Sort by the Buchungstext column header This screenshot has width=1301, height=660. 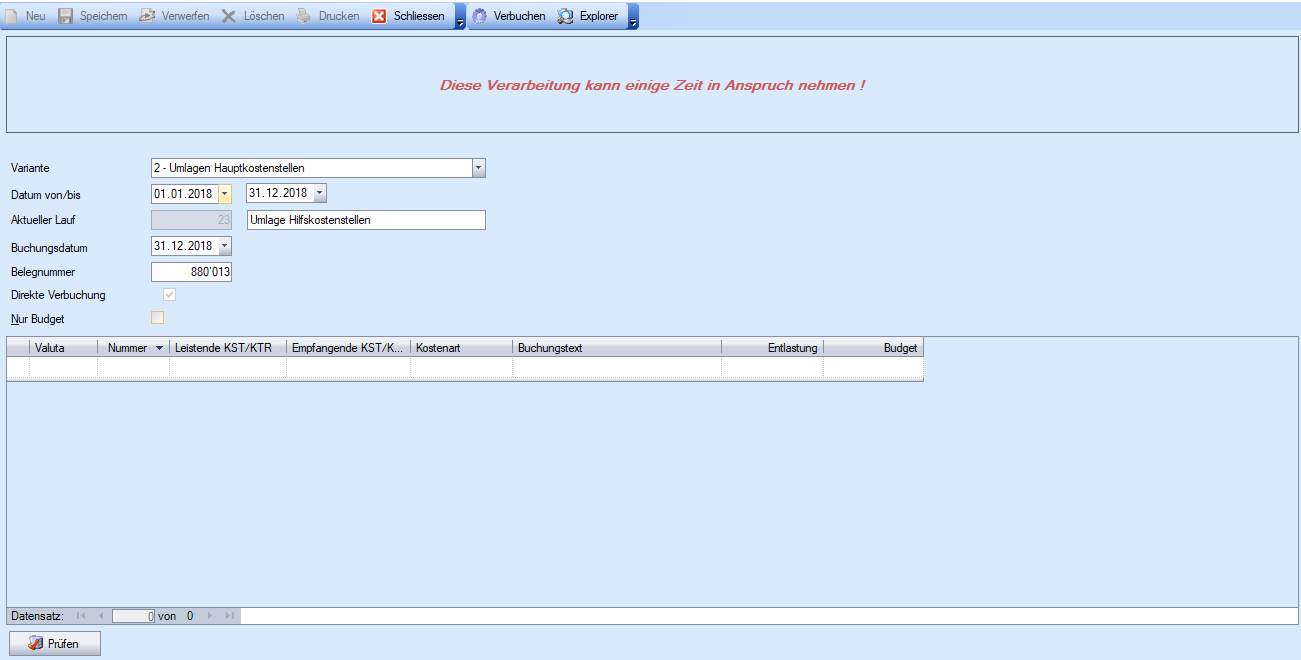(617, 348)
